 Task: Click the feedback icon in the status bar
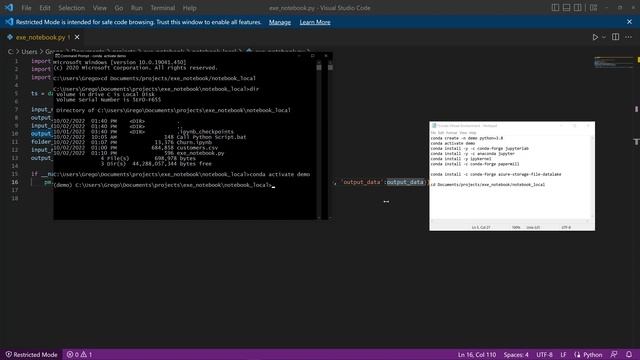(x=614, y=355)
